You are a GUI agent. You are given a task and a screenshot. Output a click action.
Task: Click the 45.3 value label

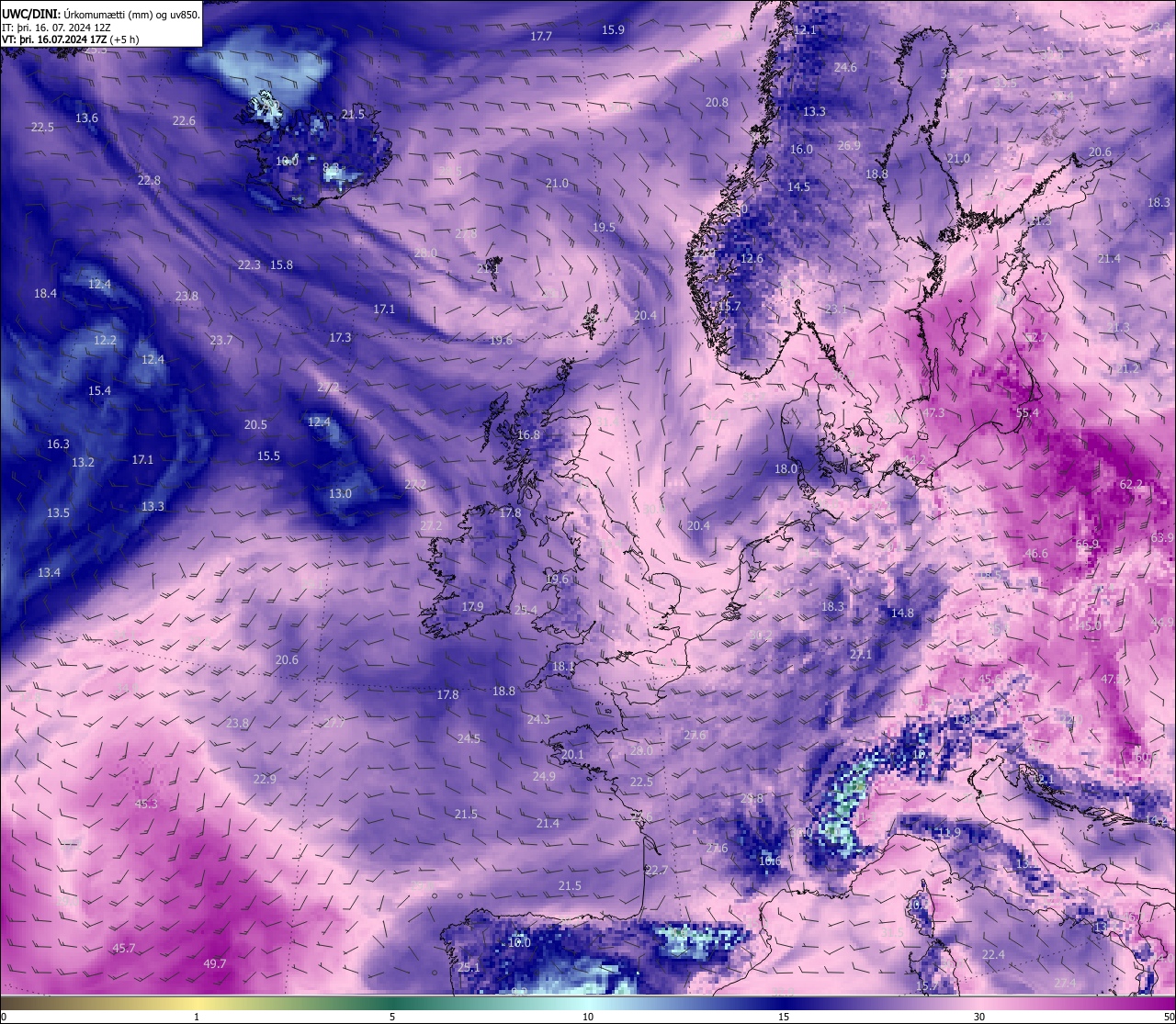click(146, 805)
